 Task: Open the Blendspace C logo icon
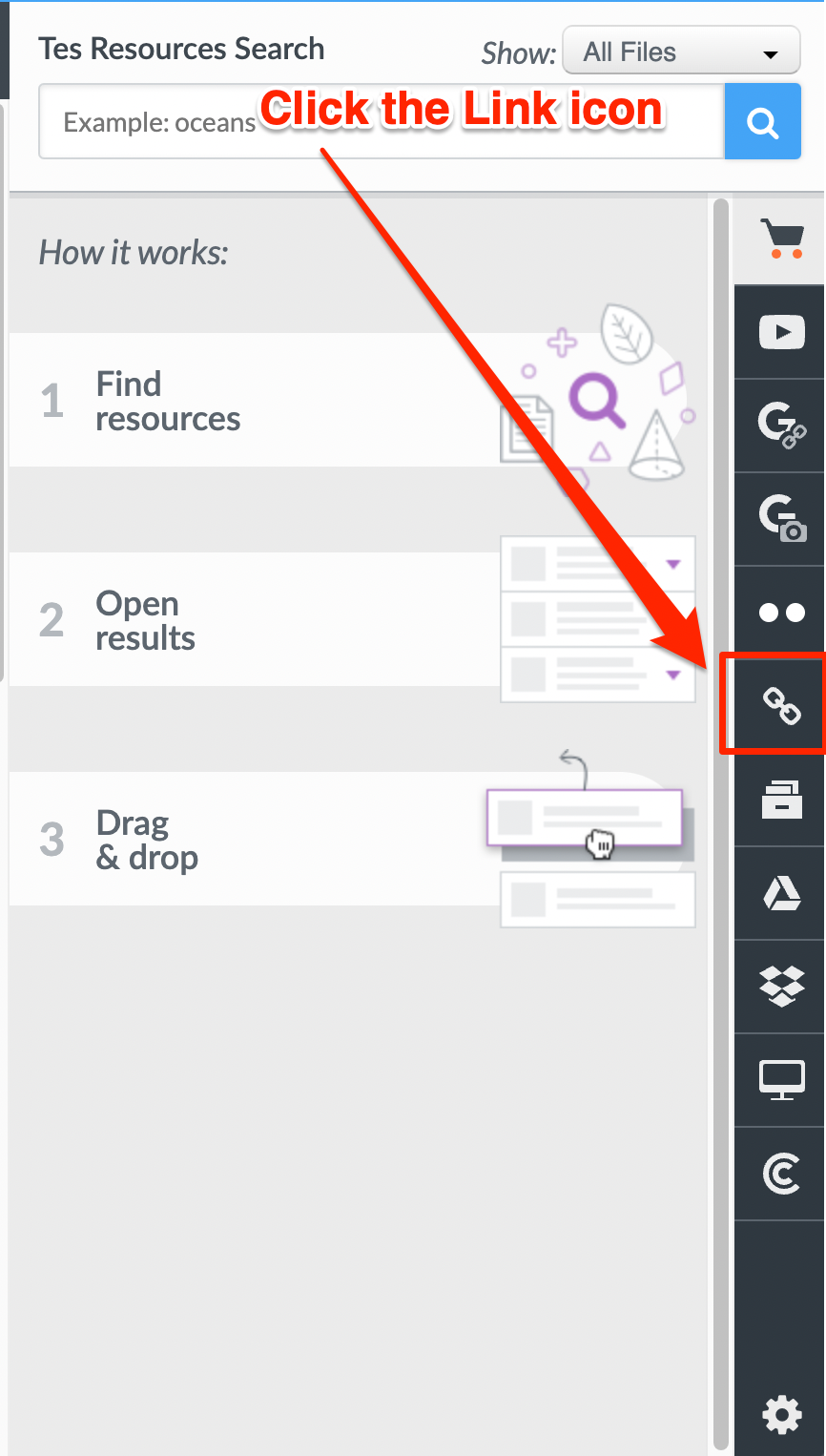pyautogui.click(x=781, y=1174)
